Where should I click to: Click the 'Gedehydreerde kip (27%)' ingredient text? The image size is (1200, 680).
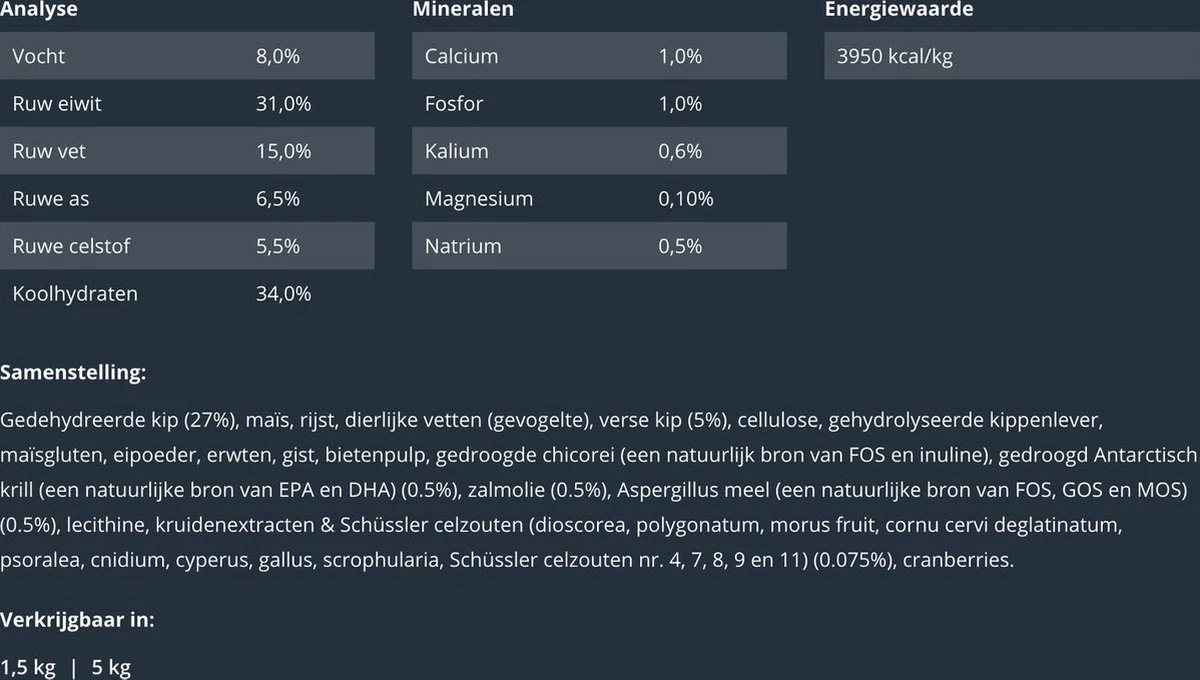point(119,418)
